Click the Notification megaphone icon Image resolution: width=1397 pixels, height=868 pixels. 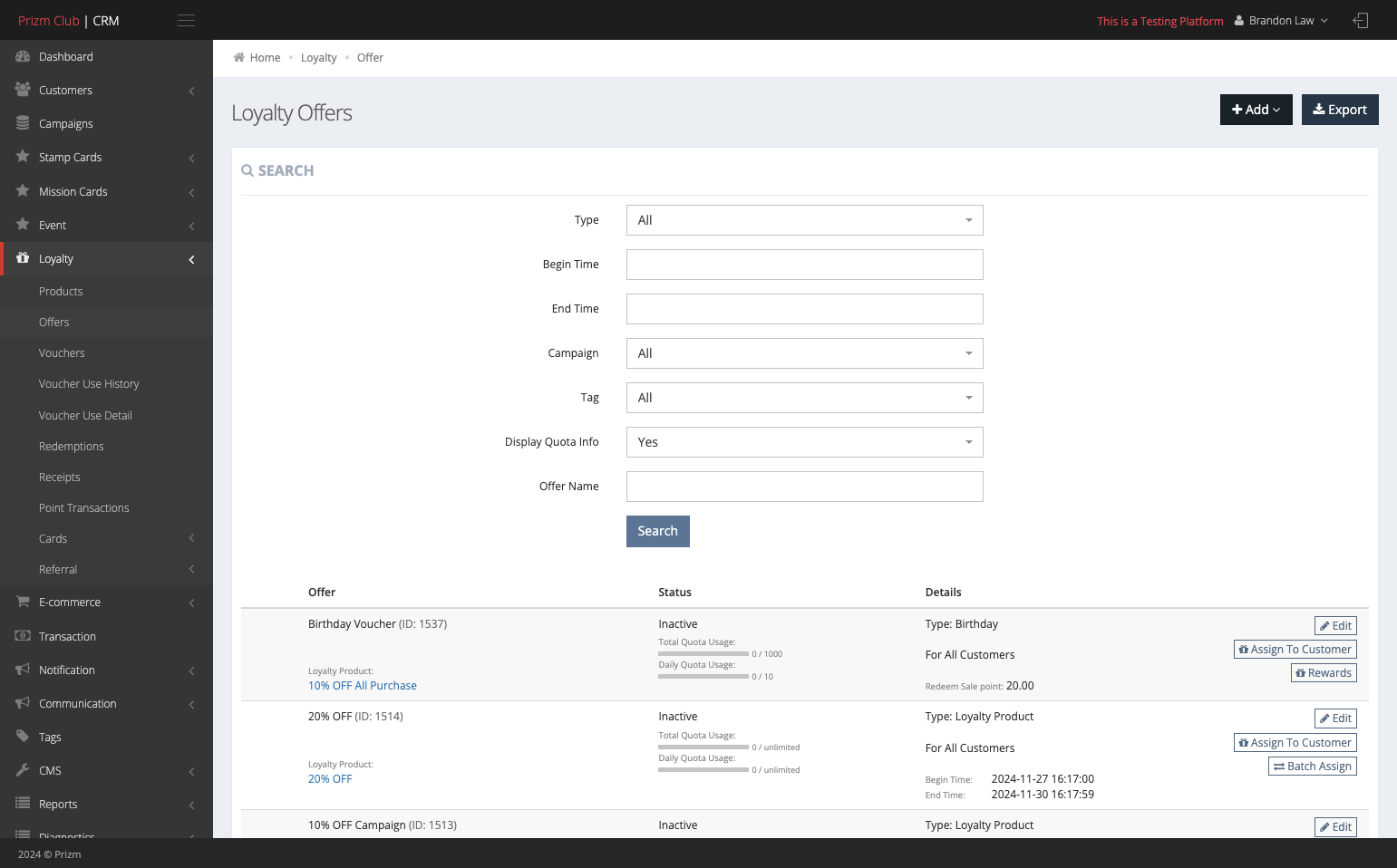23,670
